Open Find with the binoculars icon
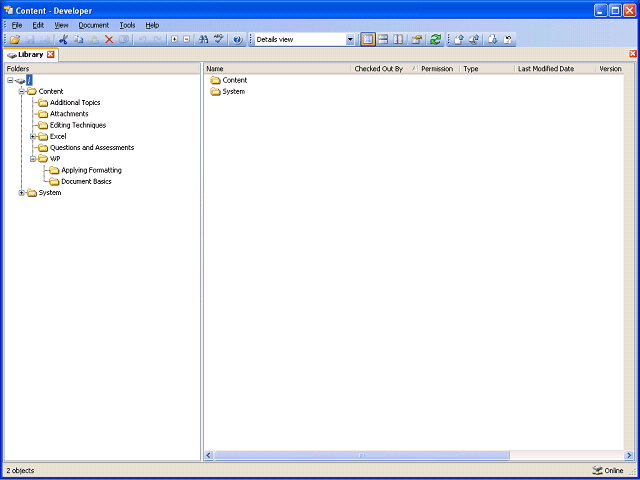The height and width of the screenshot is (480, 640). (203, 40)
